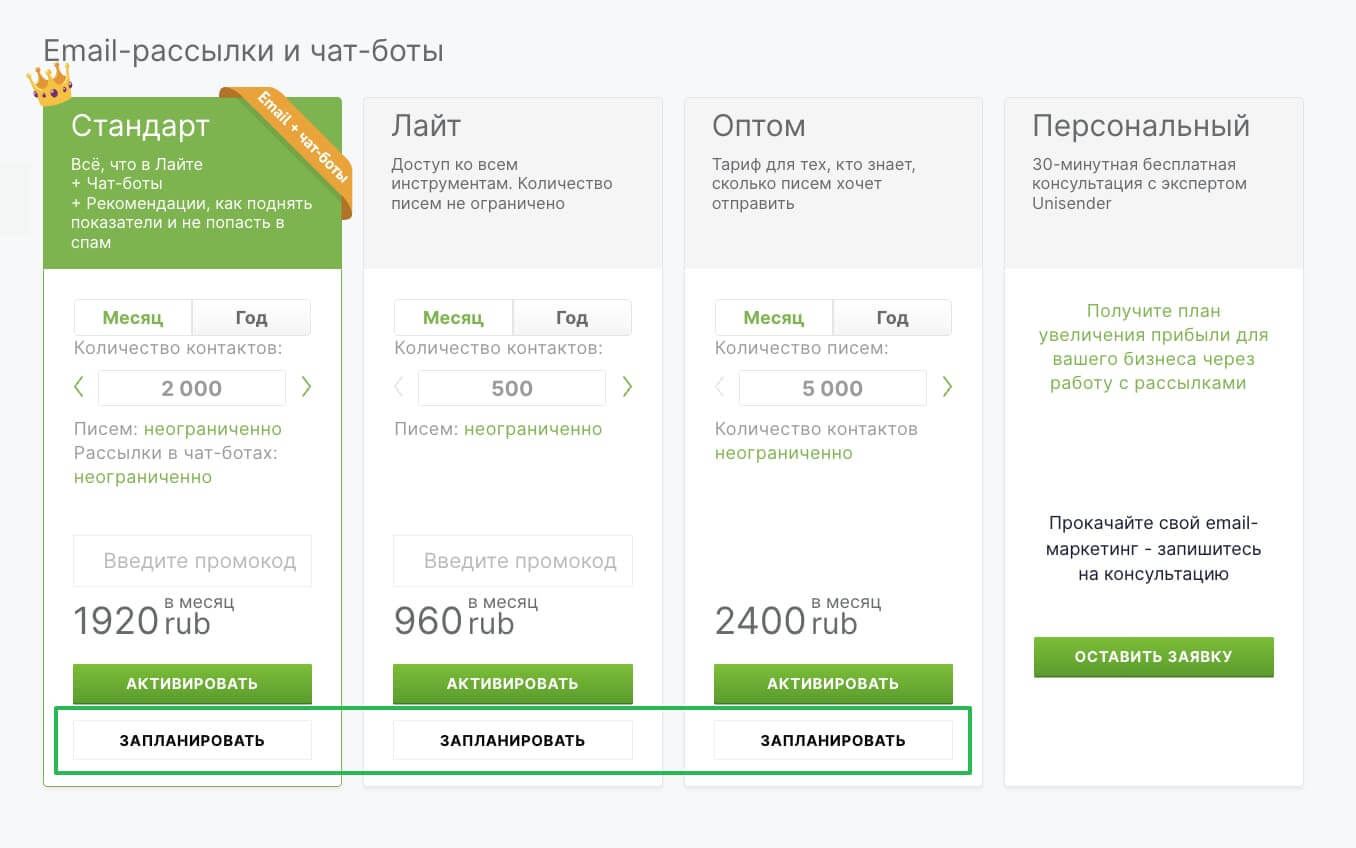Select Год billing in Стандарт plan
This screenshot has width=1356, height=848.
coord(251,318)
